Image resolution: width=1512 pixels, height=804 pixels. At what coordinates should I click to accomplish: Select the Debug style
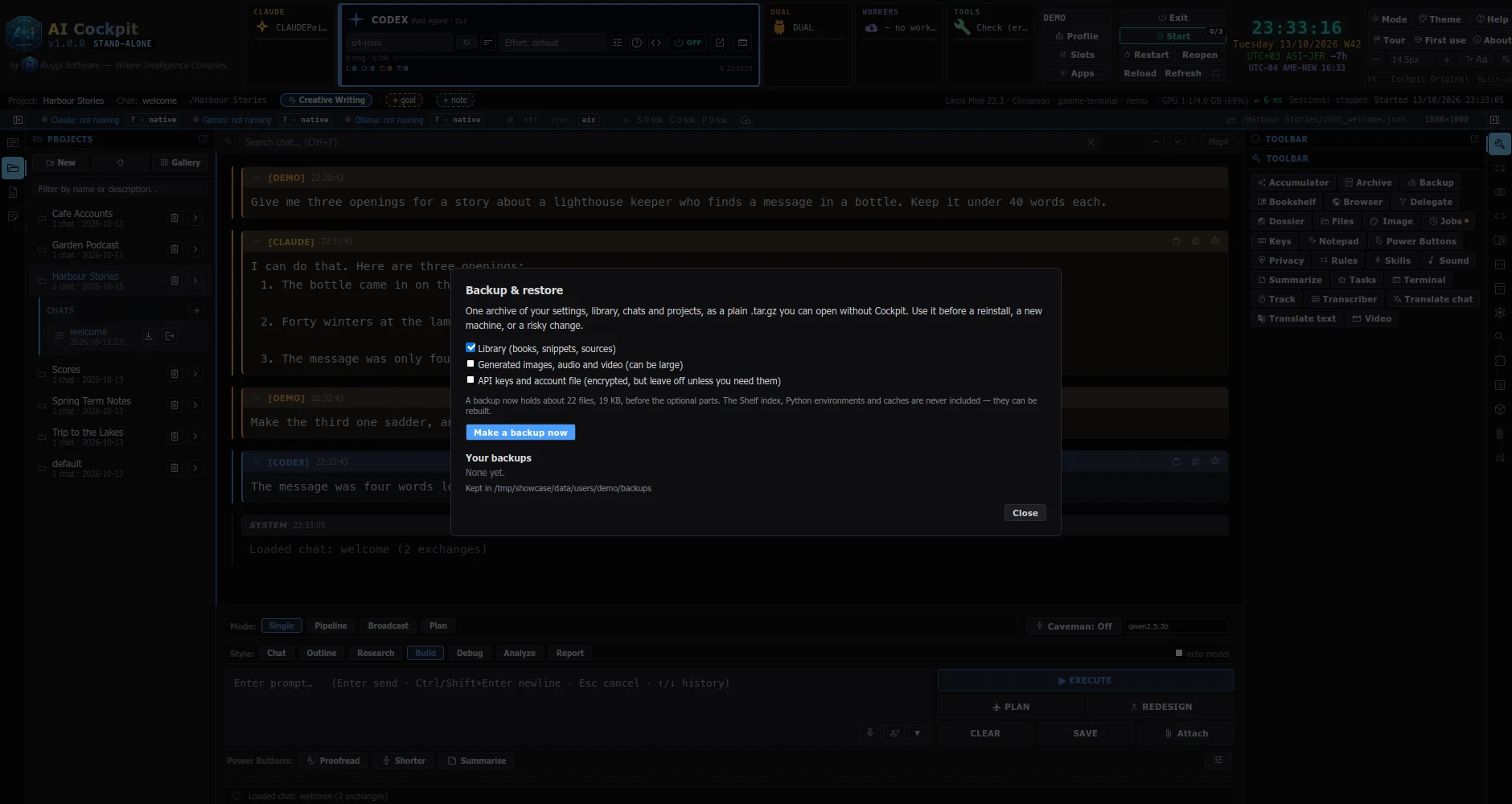tap(470, 654)
